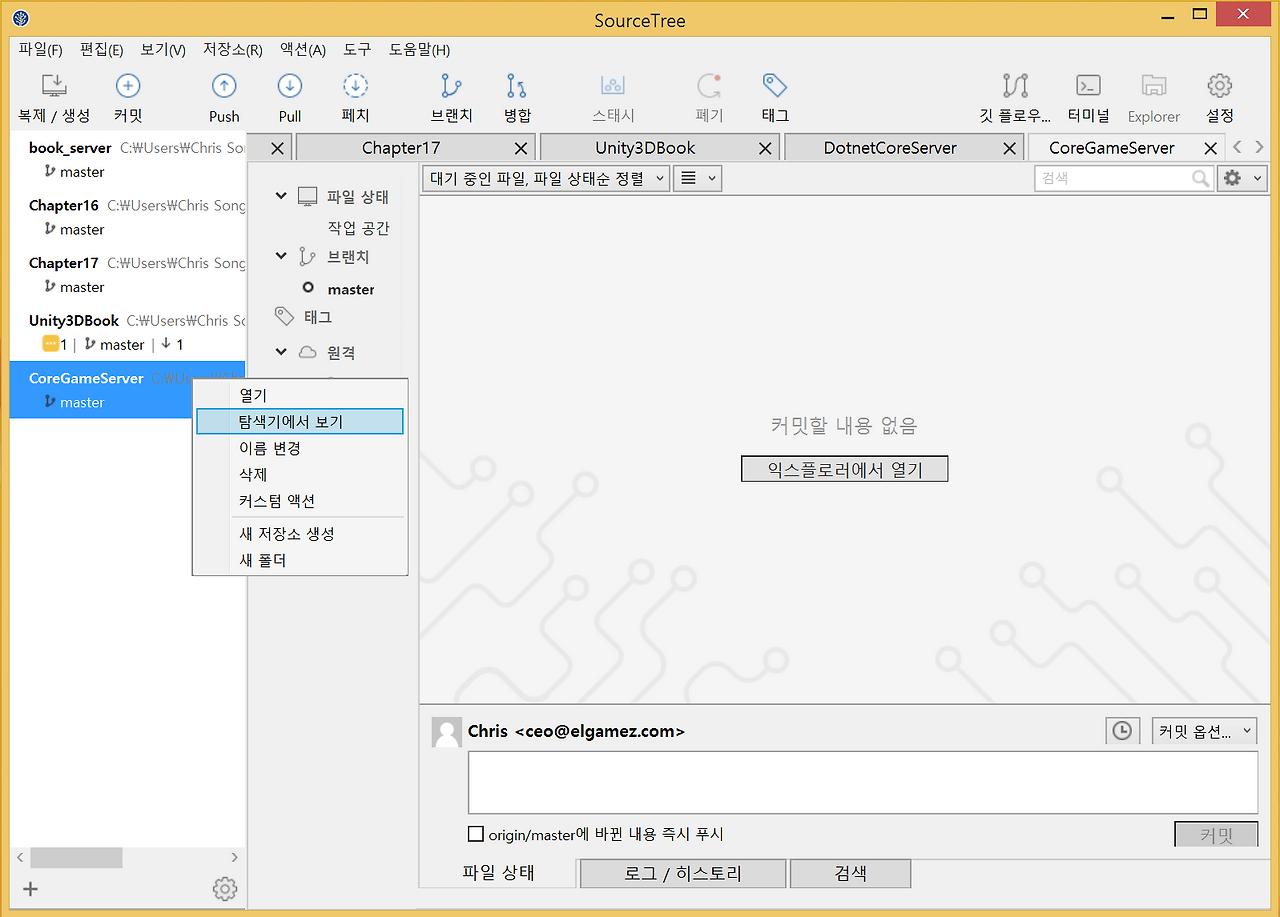Image resolution: width=1280 pixels, height=917 pixels.
Task: Collapse the 원격 tree section
Action: click(282, 353)
